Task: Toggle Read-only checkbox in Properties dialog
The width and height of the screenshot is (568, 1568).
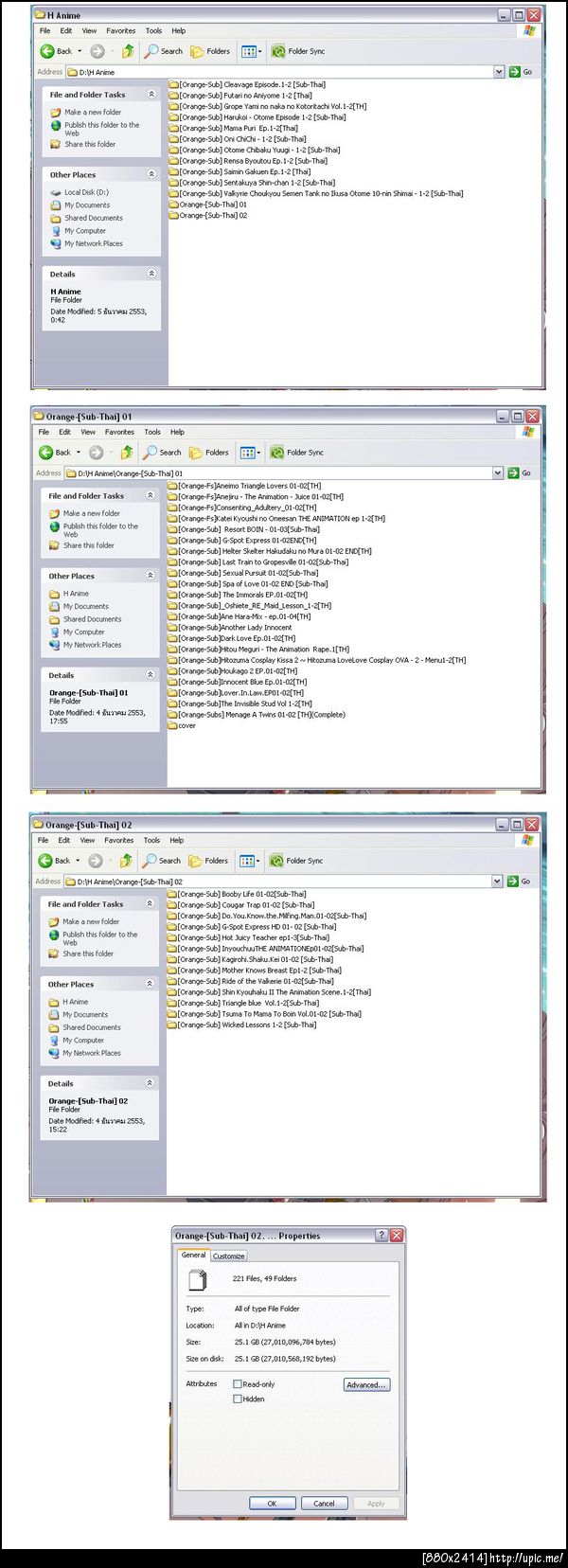Action: [238, 1384]
